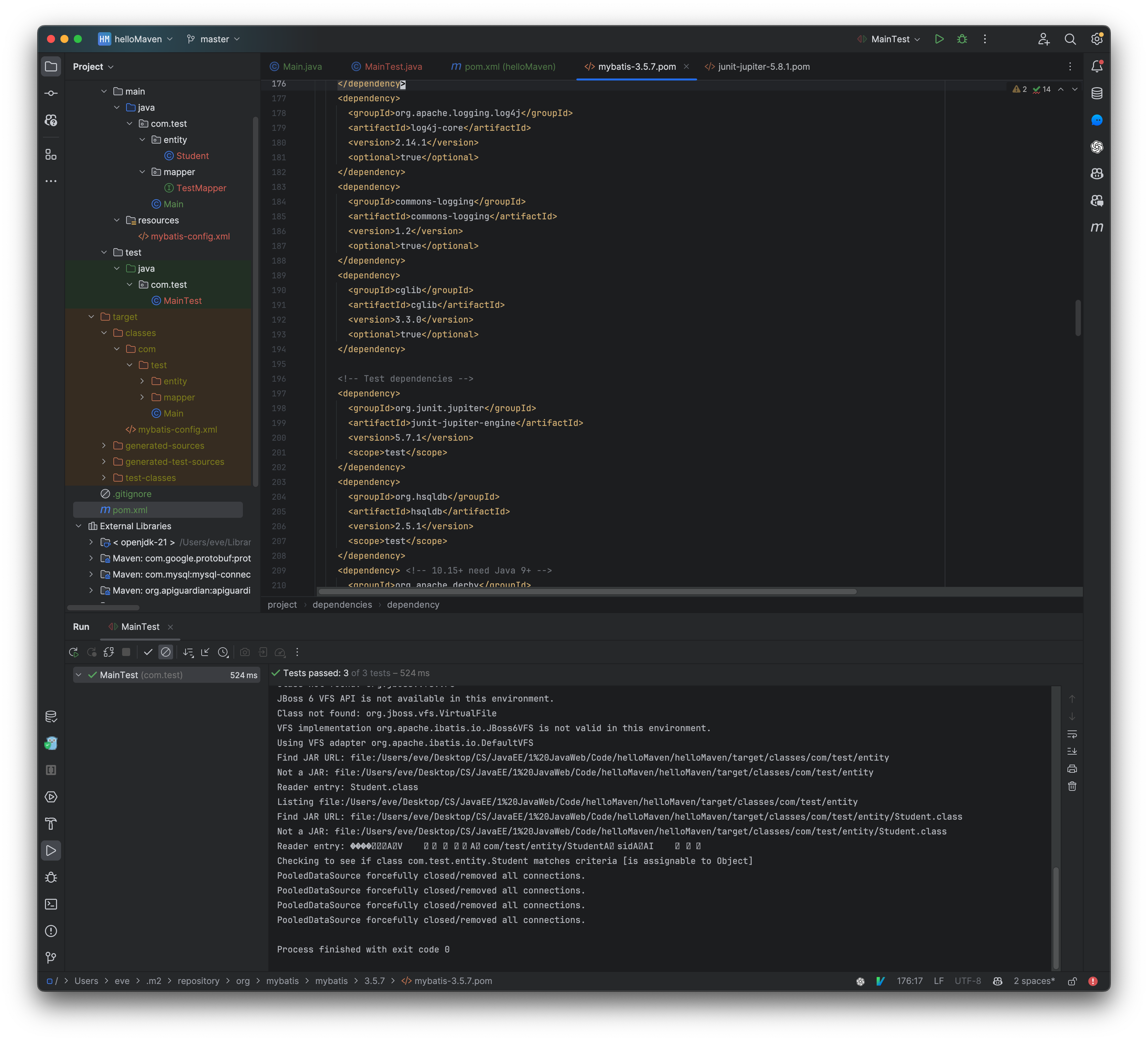Open the Debug icon in the top toolbar
The width and height of the screenshot is (1148, 1041).
pyautogui.click(x=962, y=39)
